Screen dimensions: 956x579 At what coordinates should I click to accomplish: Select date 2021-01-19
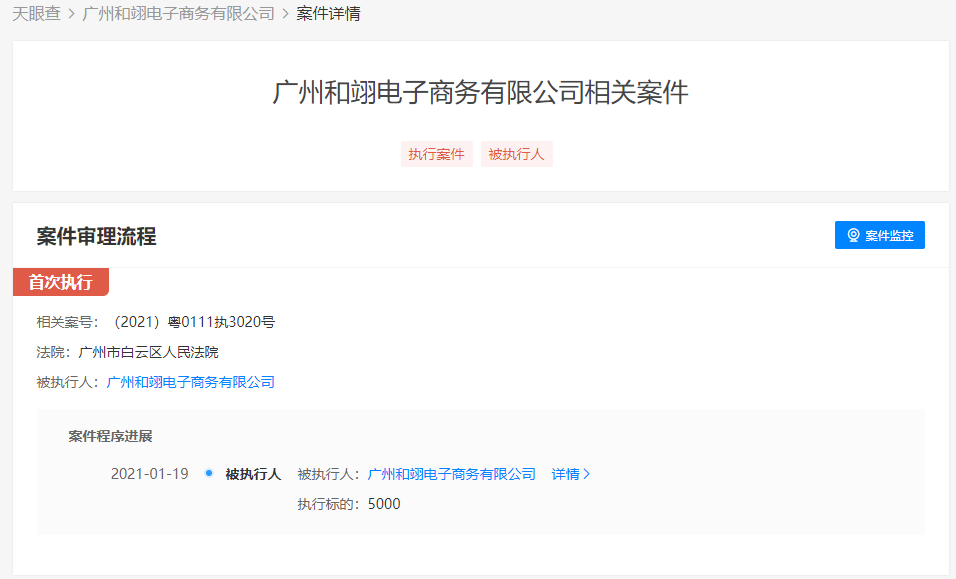149,474
